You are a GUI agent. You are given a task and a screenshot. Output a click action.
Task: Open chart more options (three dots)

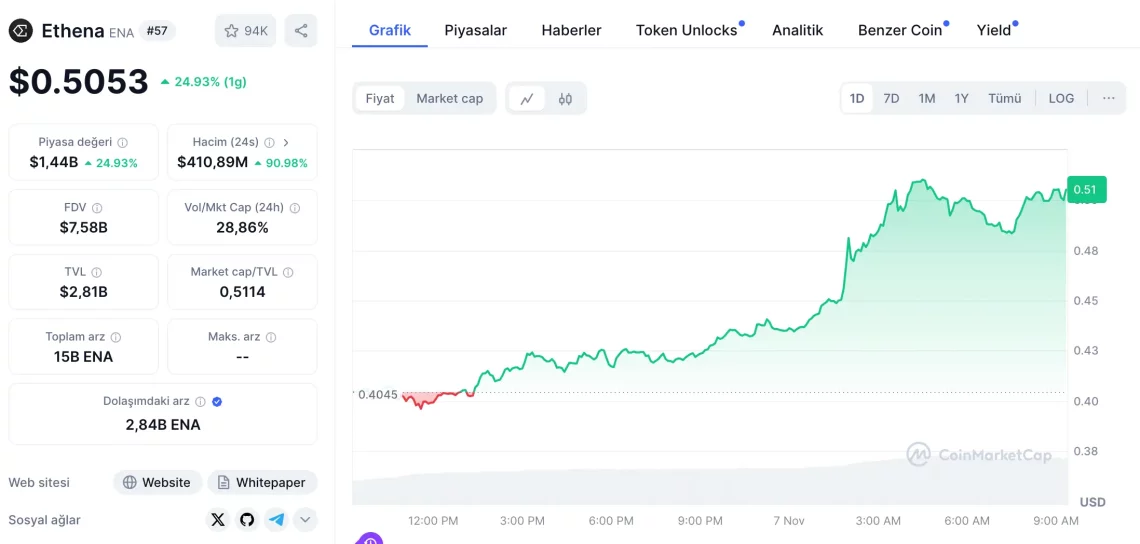point(1109,98)
